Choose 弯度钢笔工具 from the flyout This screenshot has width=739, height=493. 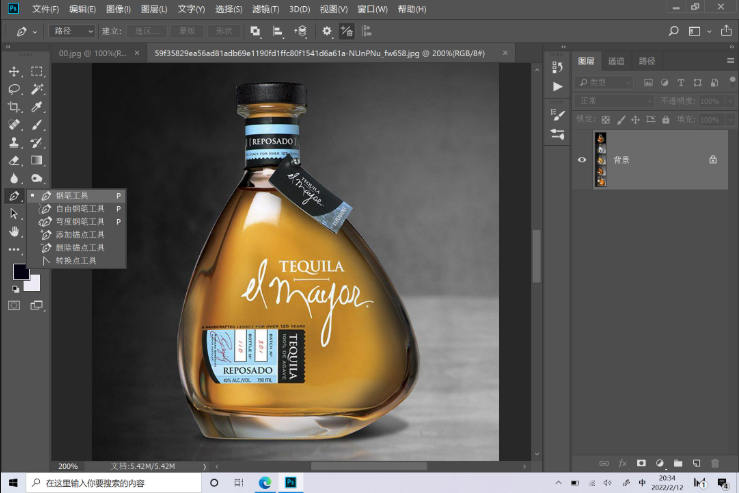(x=76, y=222)
